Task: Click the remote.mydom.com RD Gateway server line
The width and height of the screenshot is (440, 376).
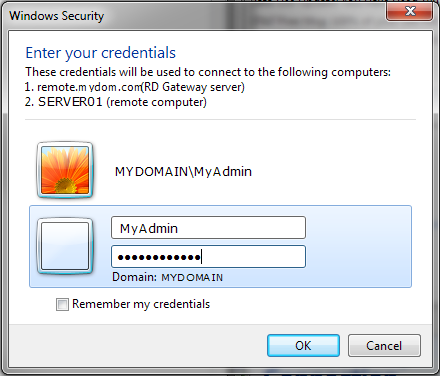Action: pyautogui.click(x=135, y=87)
